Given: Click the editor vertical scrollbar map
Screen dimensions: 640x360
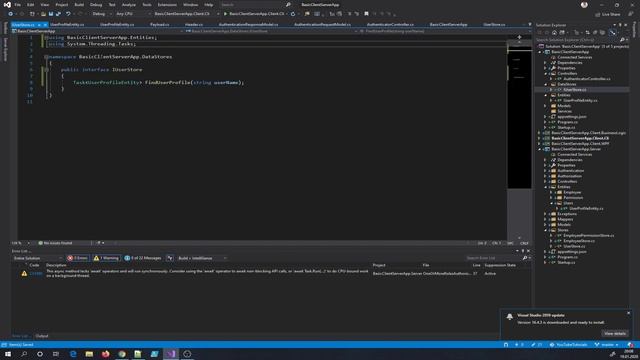Looking at the screenshot, I should (519, 139).
